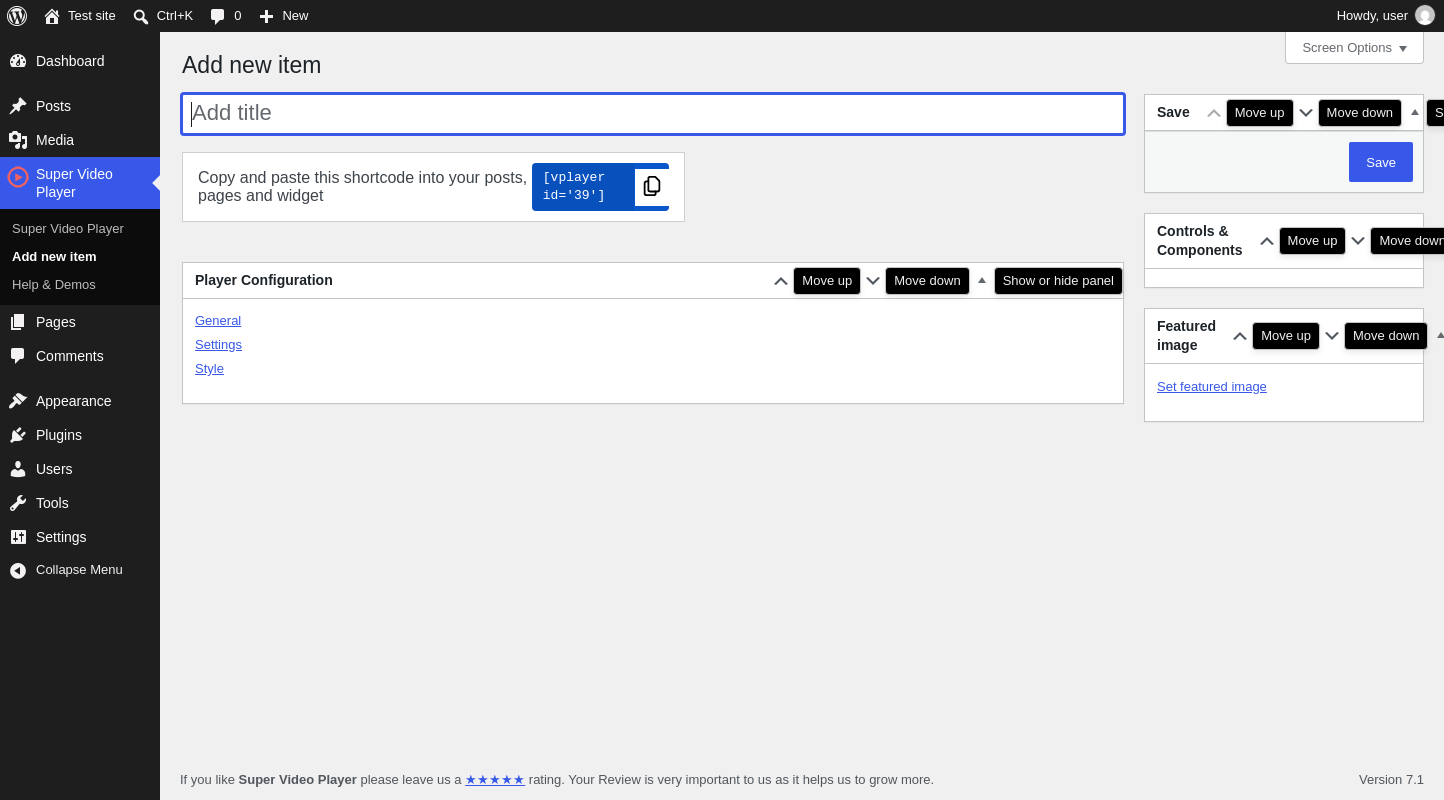Open the New menu in admin bar
Screen dimensions: 1444x800
pyautogui.click(x=284, y=16)
